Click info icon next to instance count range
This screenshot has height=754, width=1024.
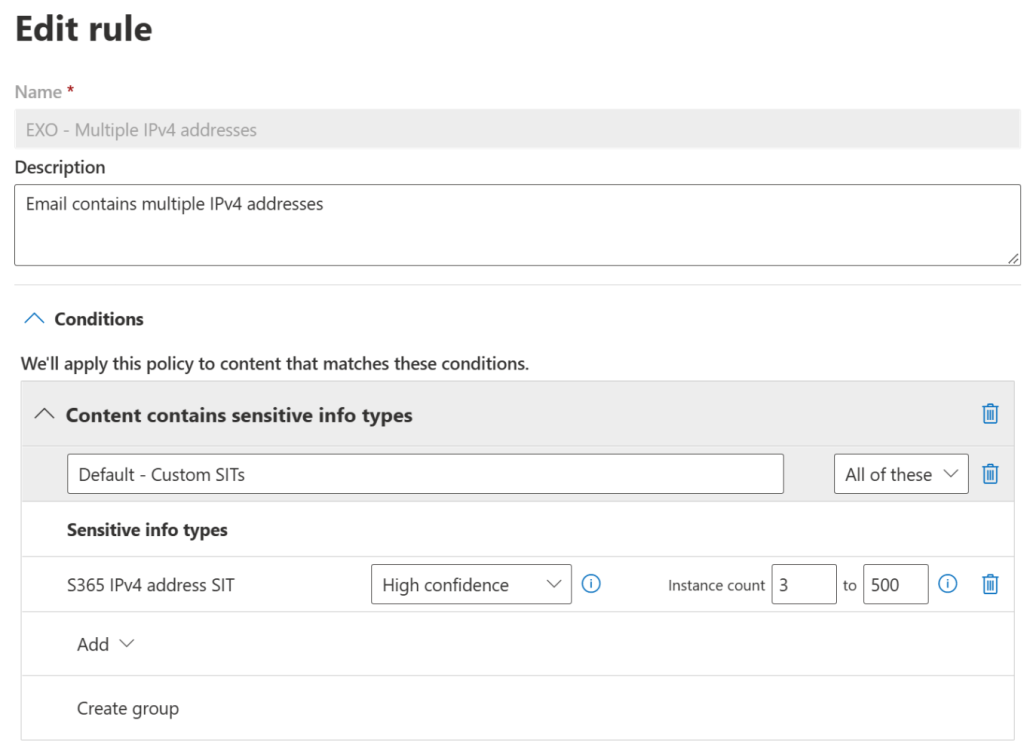pyautogui.click(x=948, y=584)
